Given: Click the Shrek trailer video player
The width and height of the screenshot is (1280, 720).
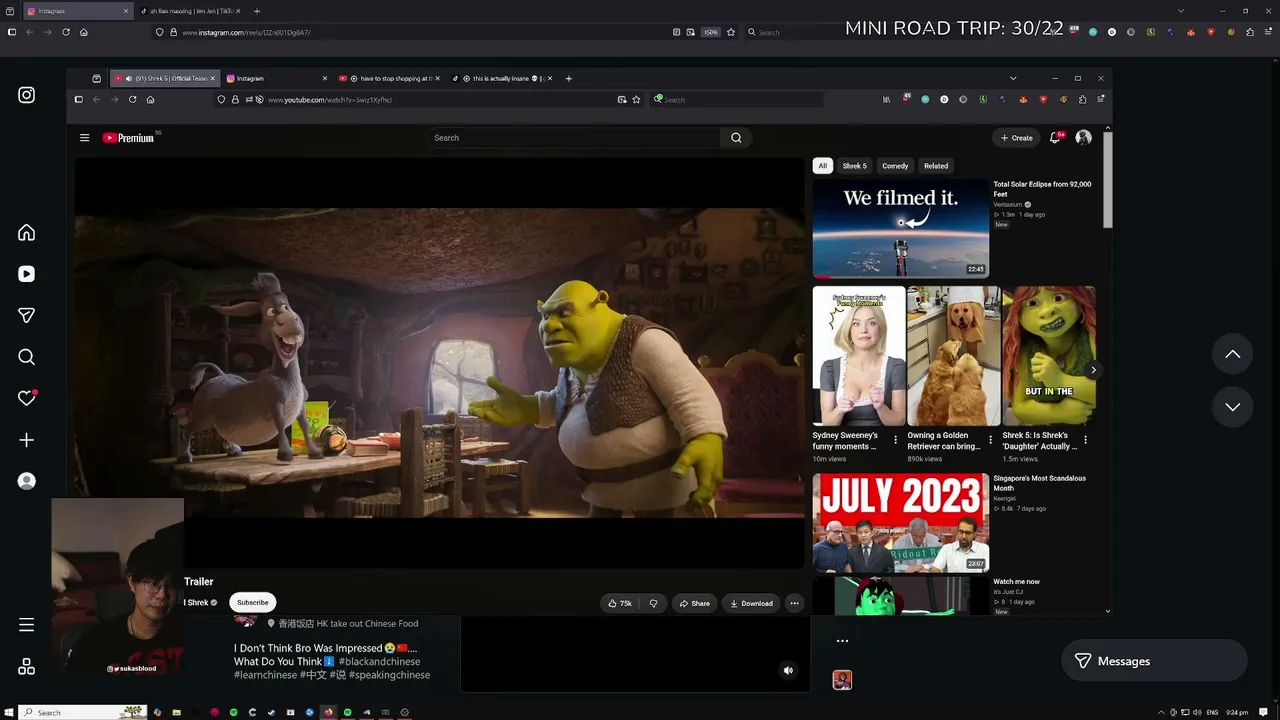Looking at the screenshot, I should point(440,363).
